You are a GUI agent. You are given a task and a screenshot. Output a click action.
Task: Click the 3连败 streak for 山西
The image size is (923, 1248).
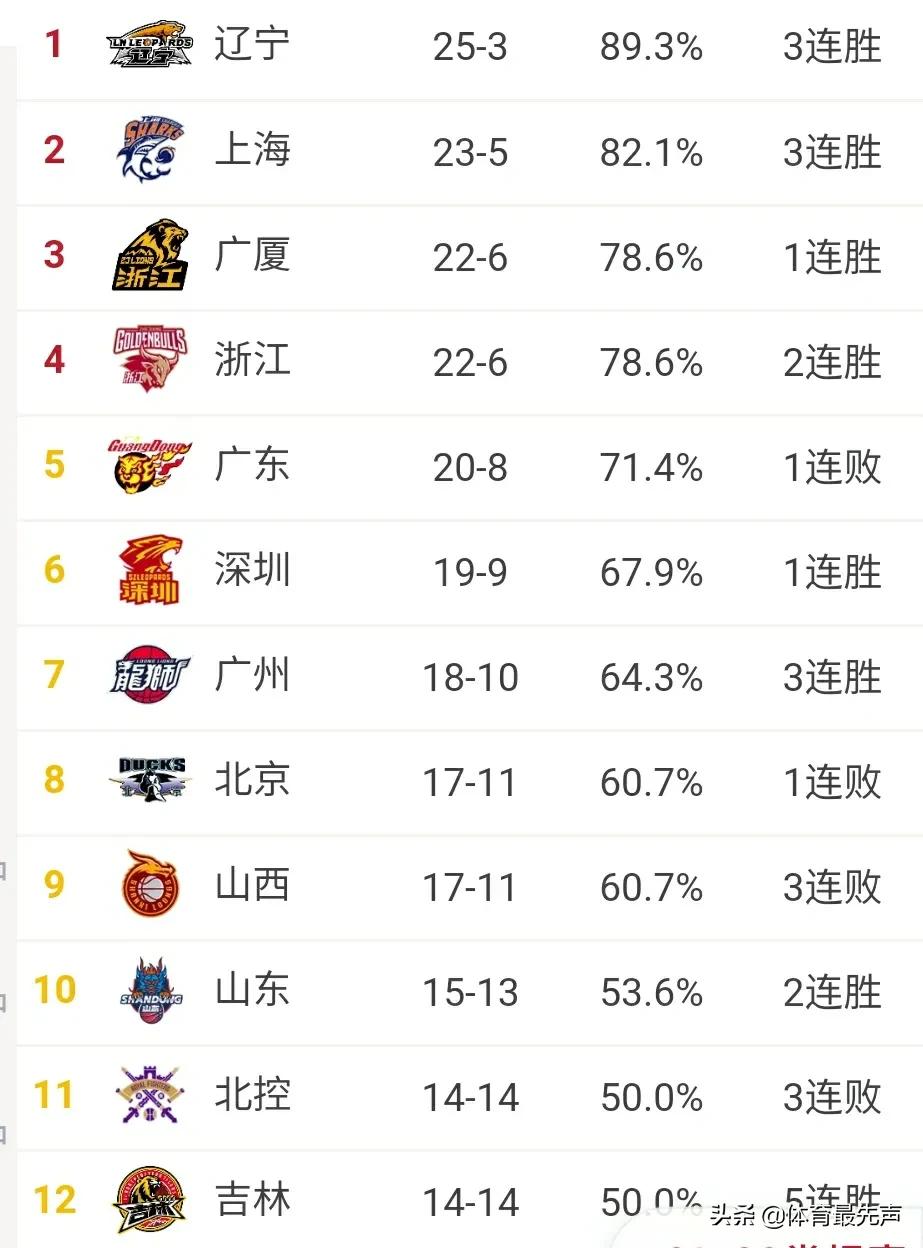pos(832,887)
